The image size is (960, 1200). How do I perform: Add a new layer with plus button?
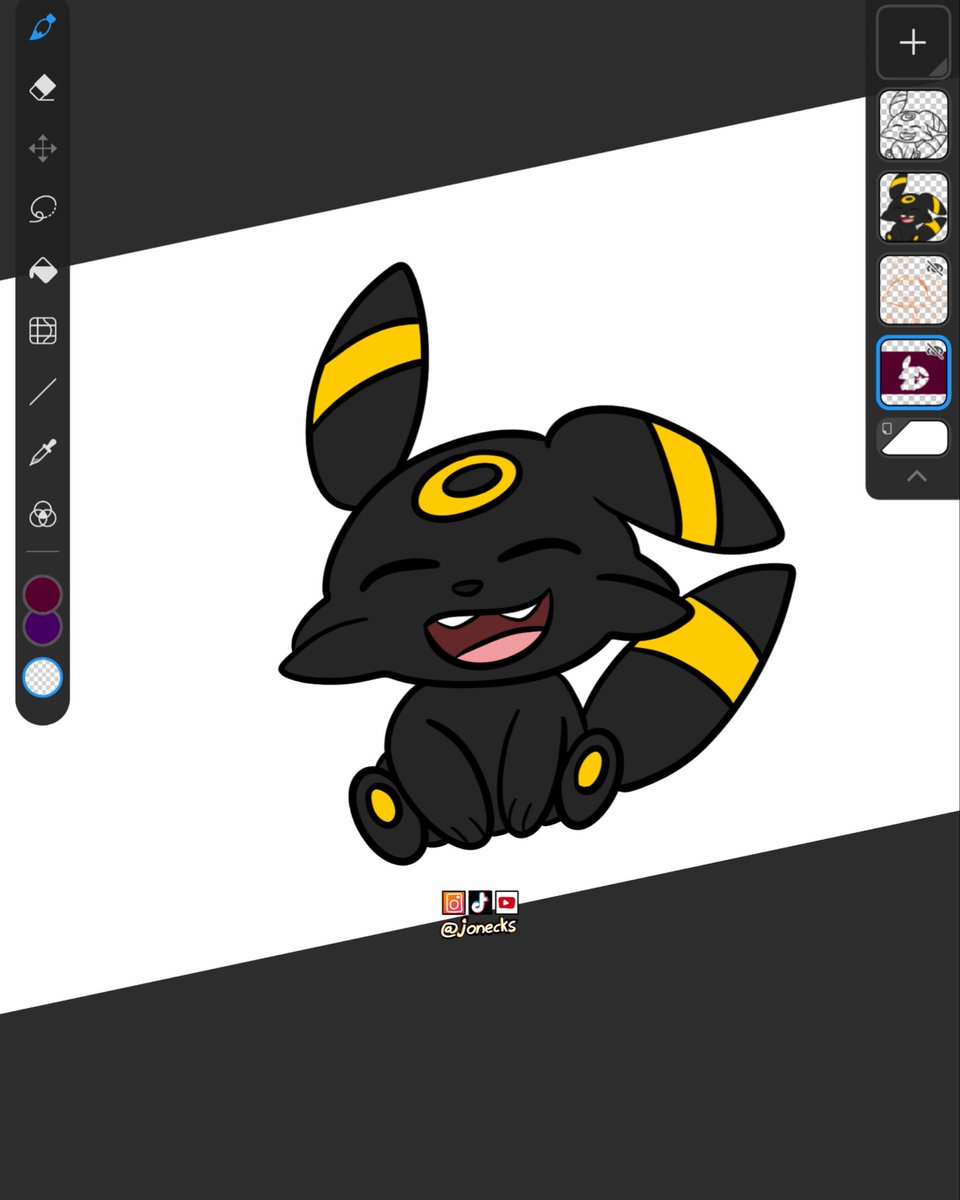(913, 43)
